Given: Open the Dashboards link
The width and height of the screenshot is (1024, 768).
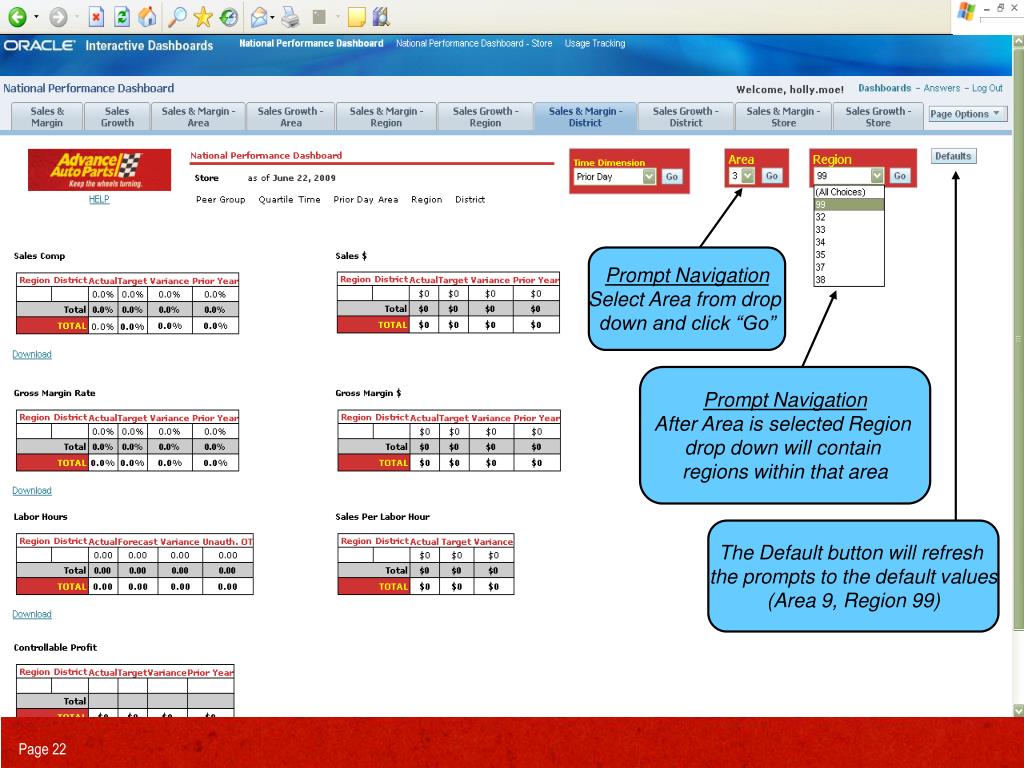Looking at the screenshot, I should 884,88.
